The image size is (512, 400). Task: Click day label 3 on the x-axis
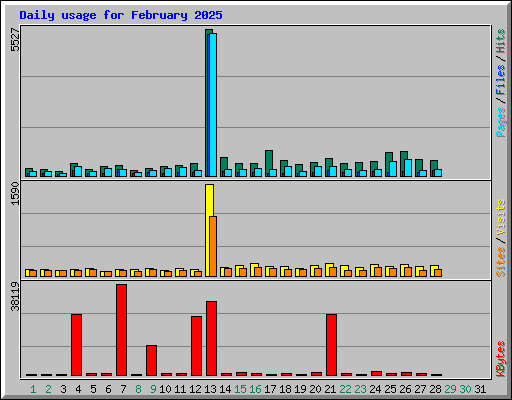(x=63, y=389)
